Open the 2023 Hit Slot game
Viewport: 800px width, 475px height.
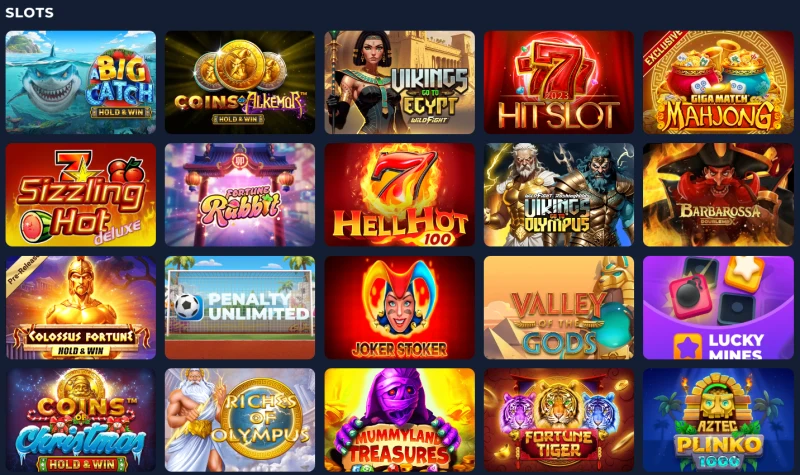tap(559, 82)
